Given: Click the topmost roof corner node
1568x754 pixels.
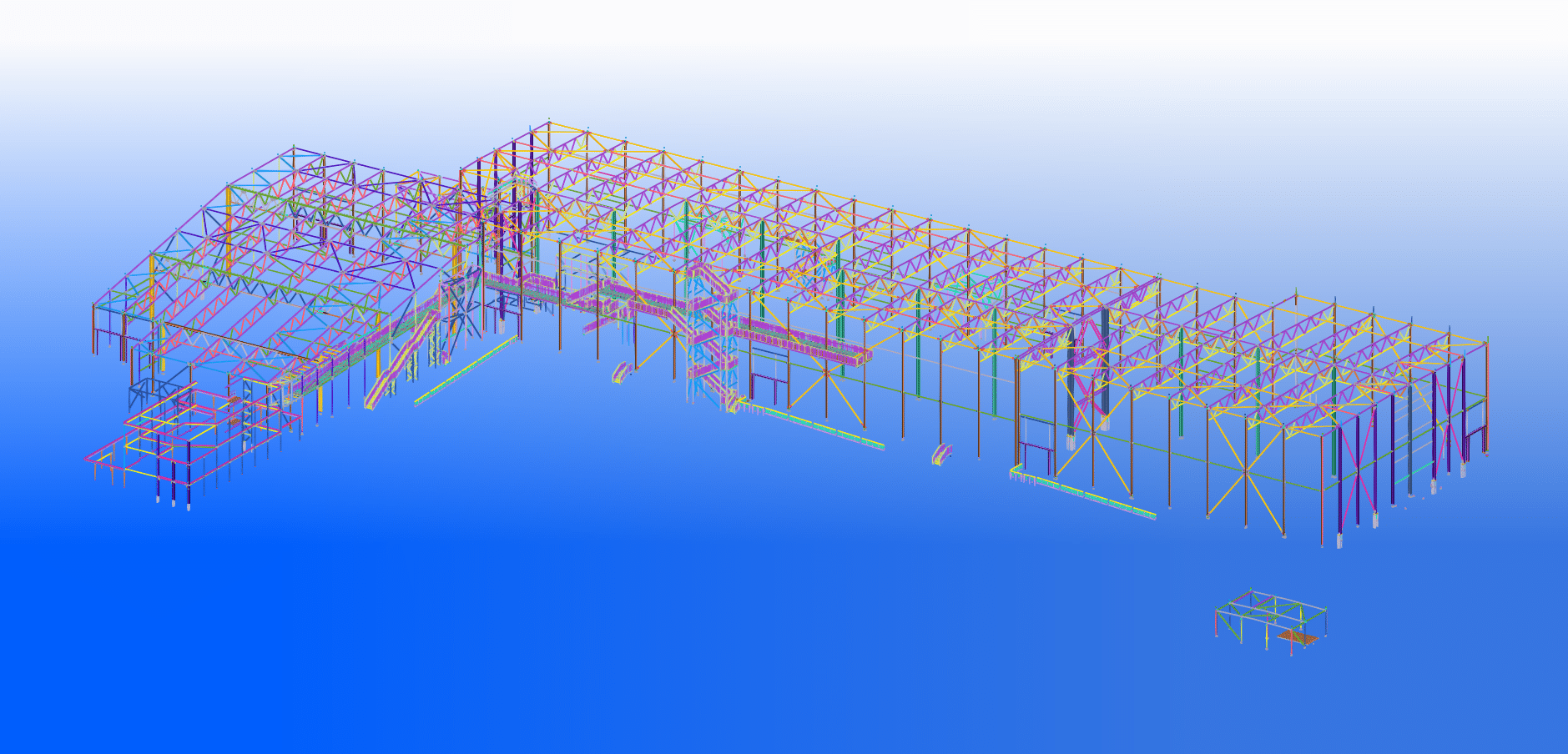Looking at the screenshot, I should [549, 123].
